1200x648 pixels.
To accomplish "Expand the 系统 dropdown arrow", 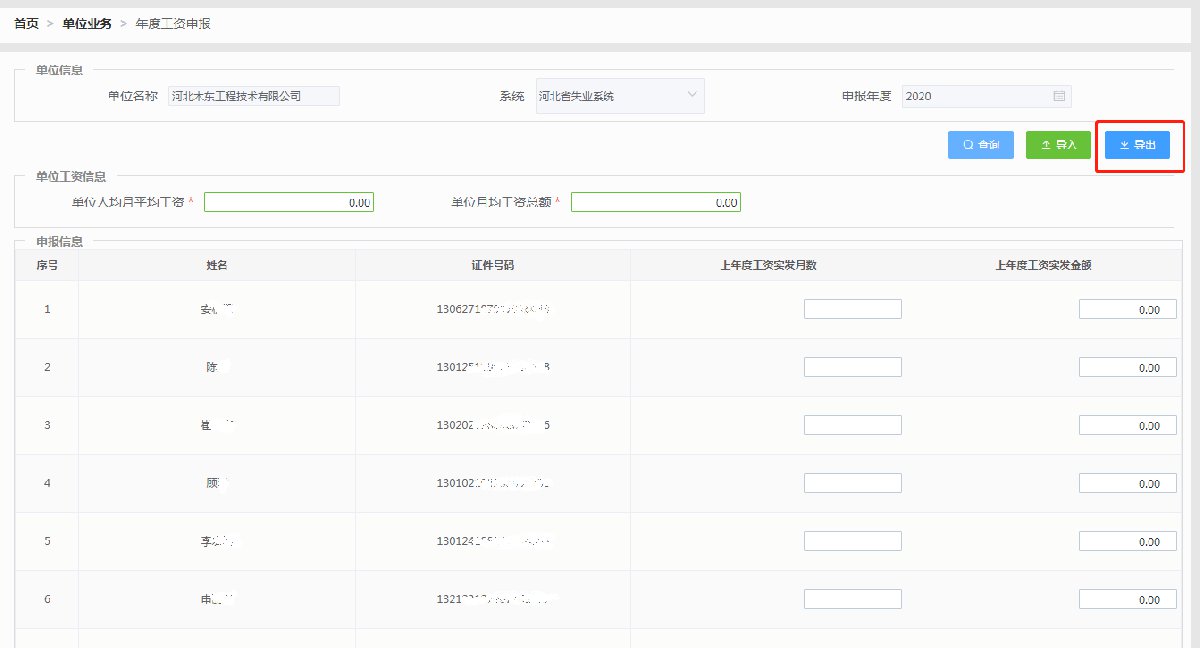I will coord(692,96).
